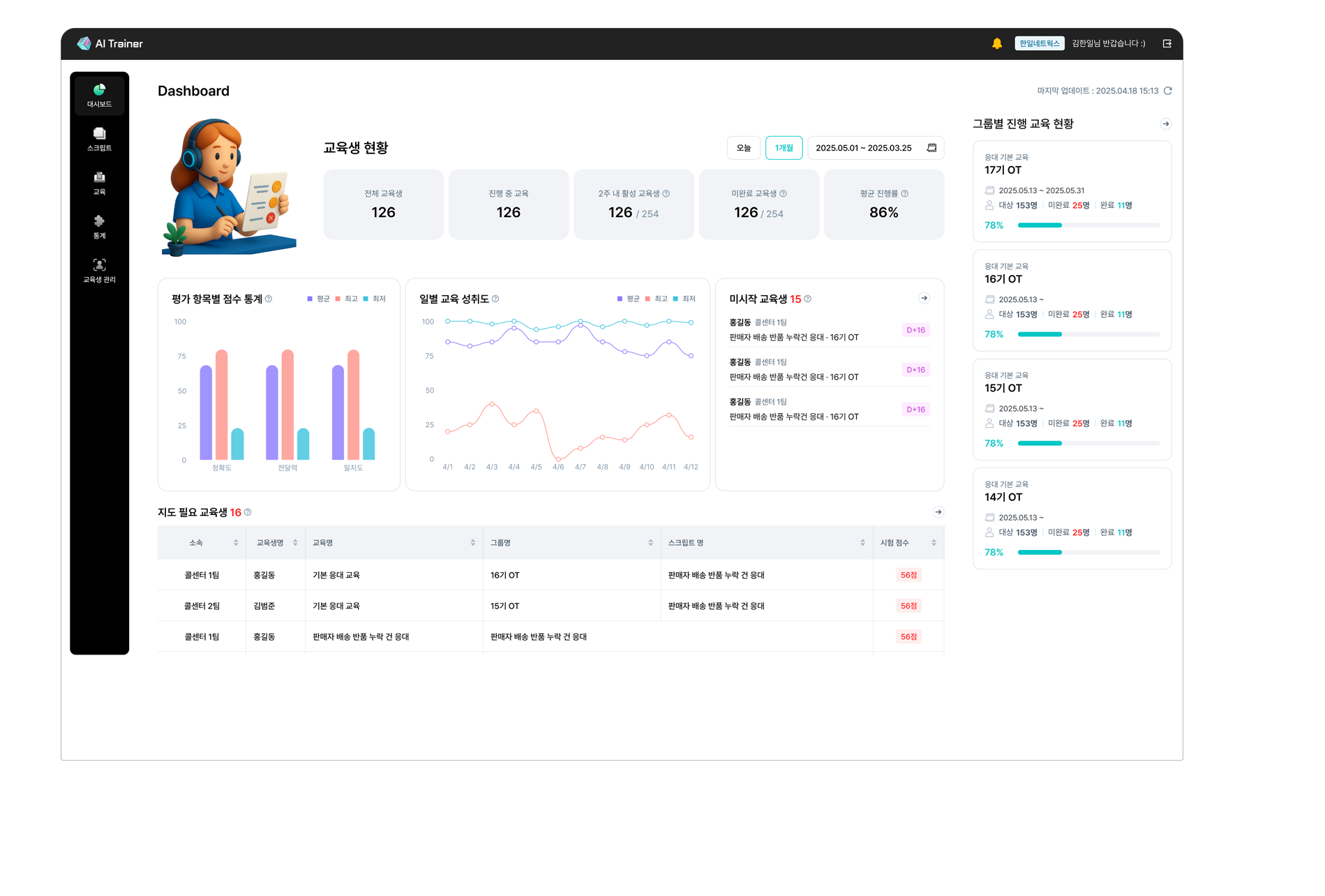This screenshot has height=896, width=1325.
Task: Click help icon next to 평가 항목별 점수 통계
Action: (269, 299)
